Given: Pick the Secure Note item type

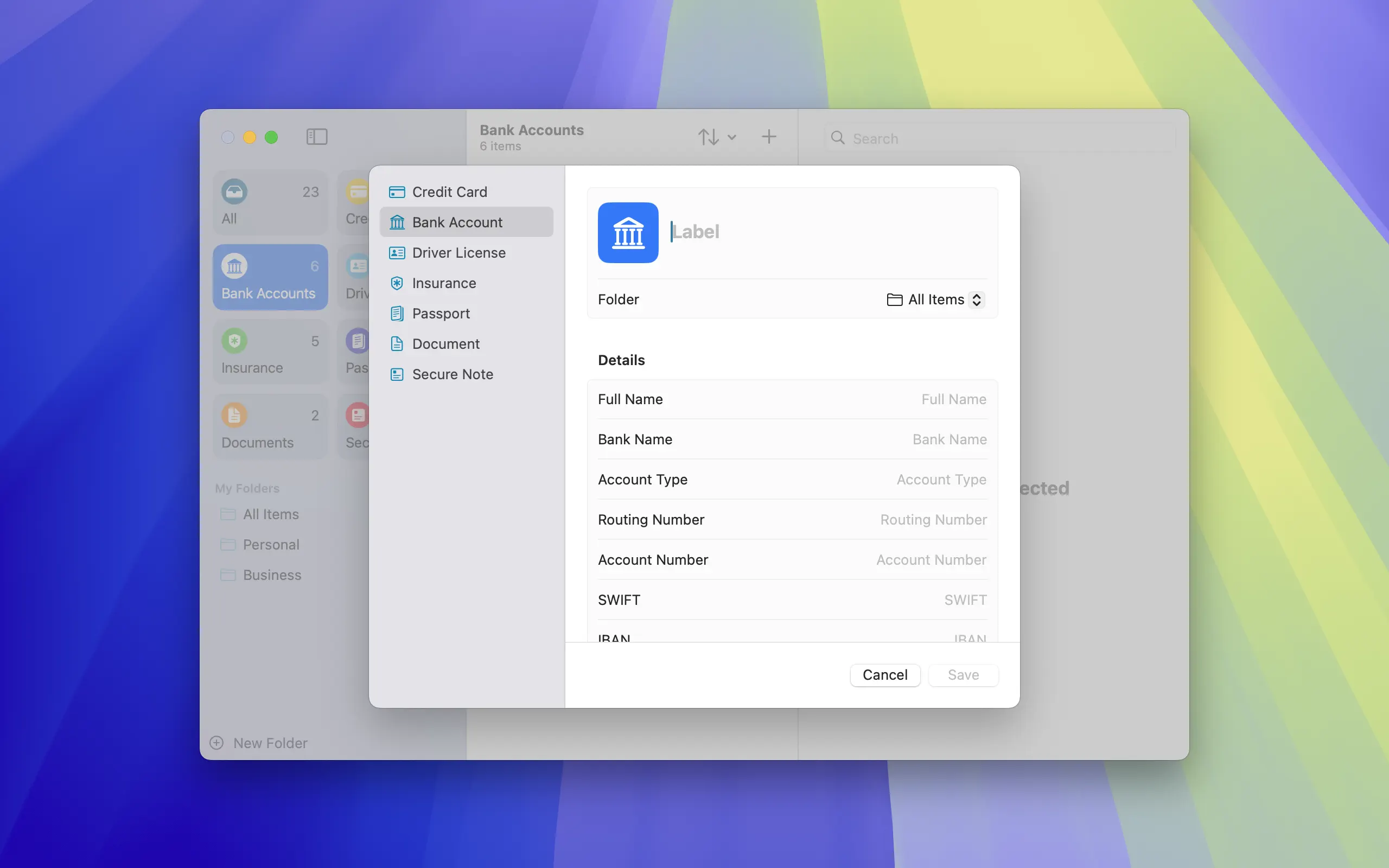Looking at the screenshot, I should click(452, 374).
